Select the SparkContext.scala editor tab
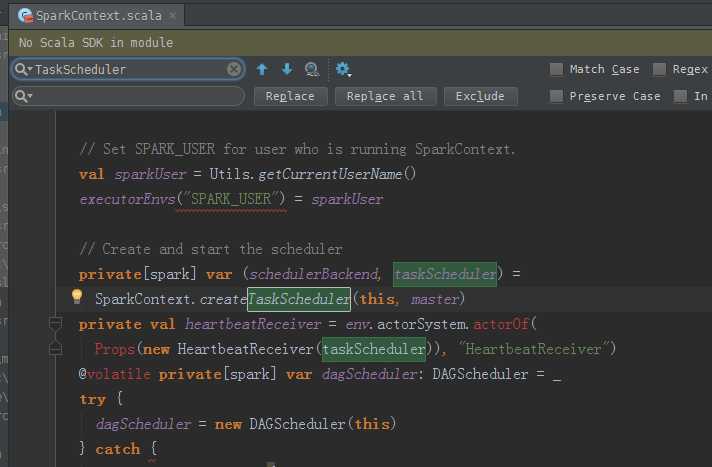 (97, 15)
